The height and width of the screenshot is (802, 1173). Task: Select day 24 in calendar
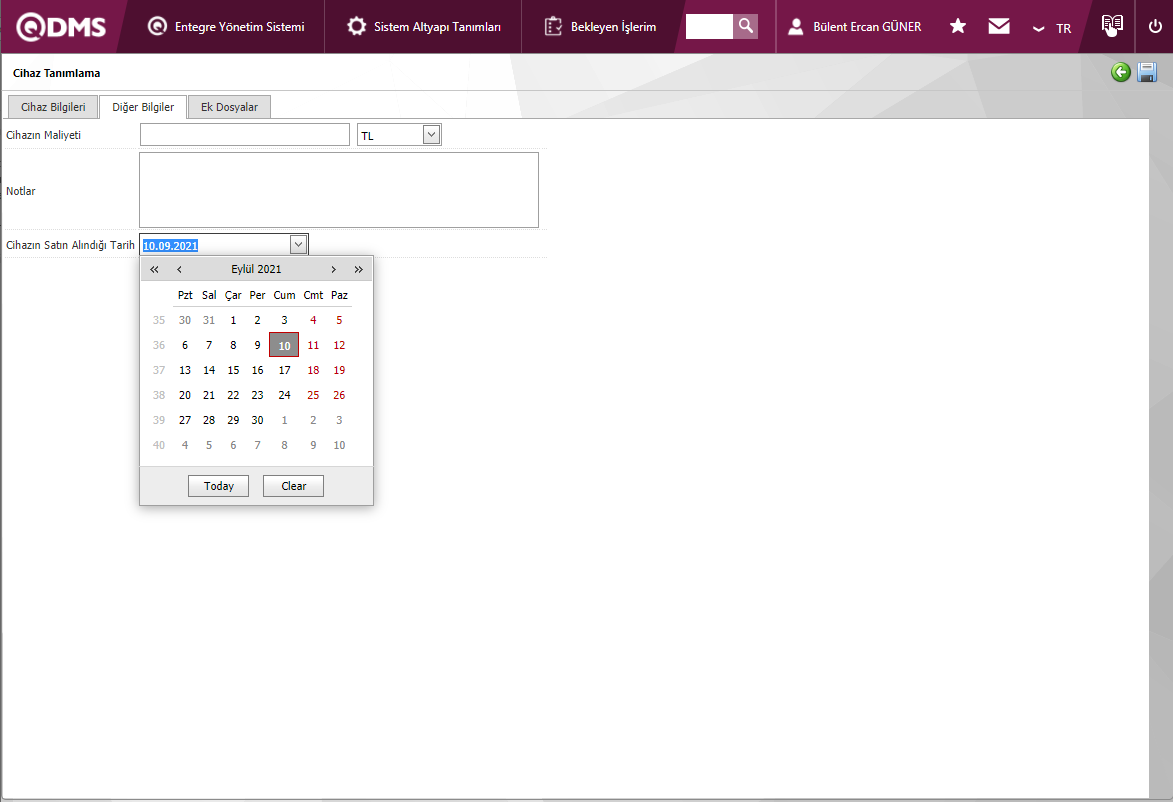click(x=284, y=395)
